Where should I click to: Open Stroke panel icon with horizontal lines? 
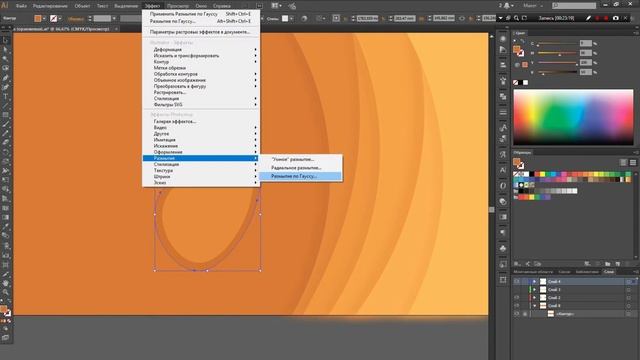503,112
